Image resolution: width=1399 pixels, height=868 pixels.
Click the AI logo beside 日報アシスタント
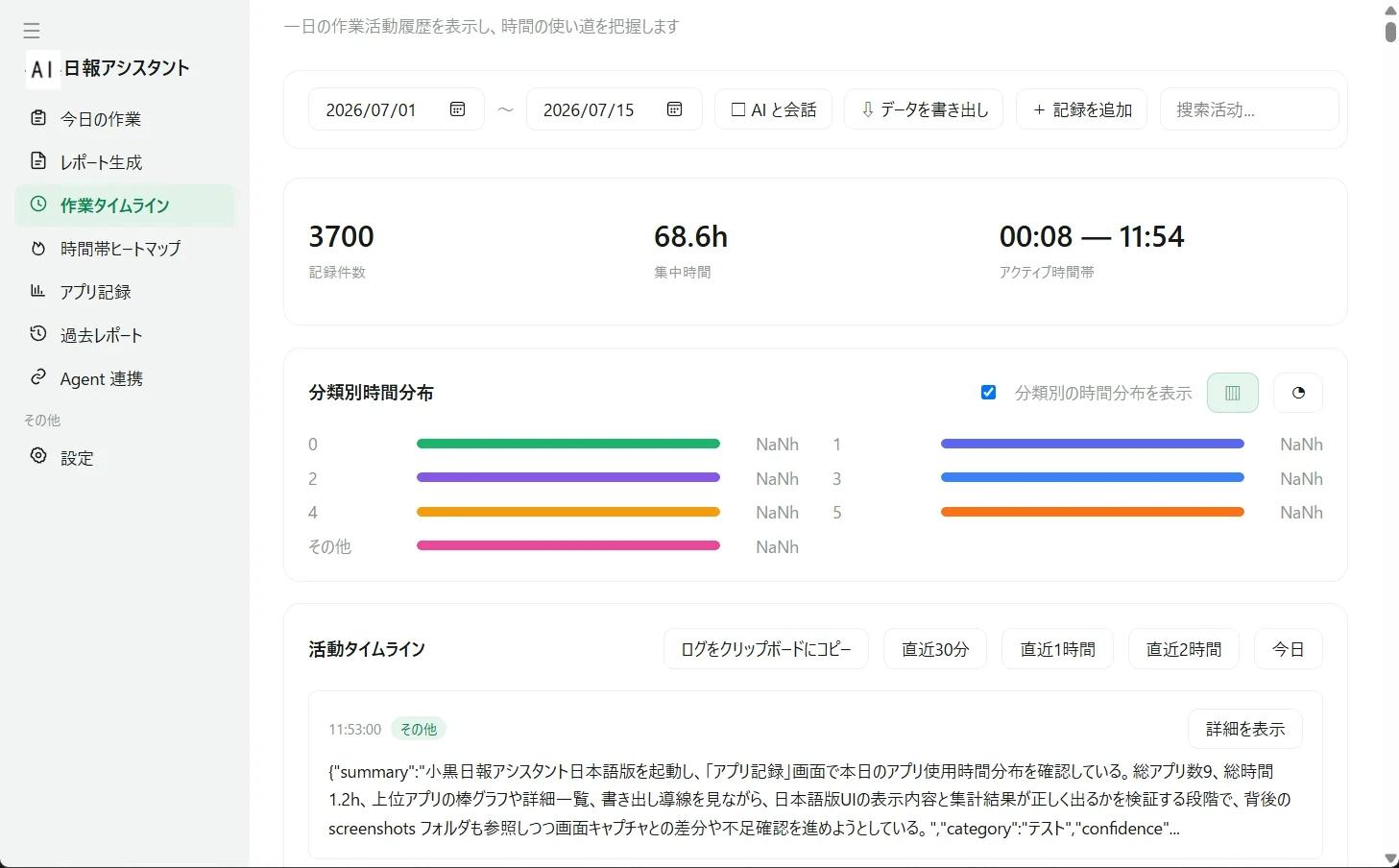pos(42,69)
